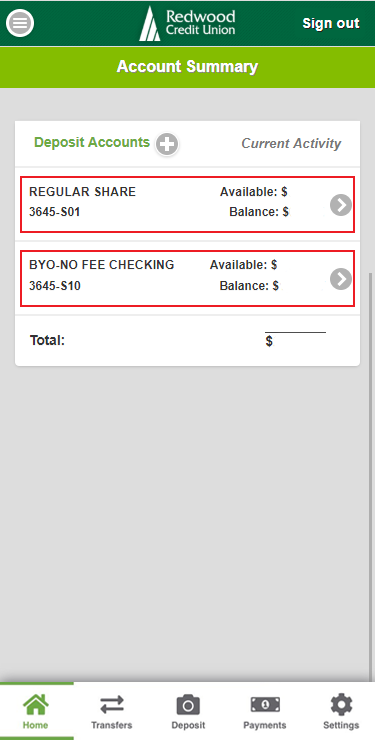Open the REGULAR SHARE 3645-S01 account row
Screen dimensions: 375x740
point(187,204)
